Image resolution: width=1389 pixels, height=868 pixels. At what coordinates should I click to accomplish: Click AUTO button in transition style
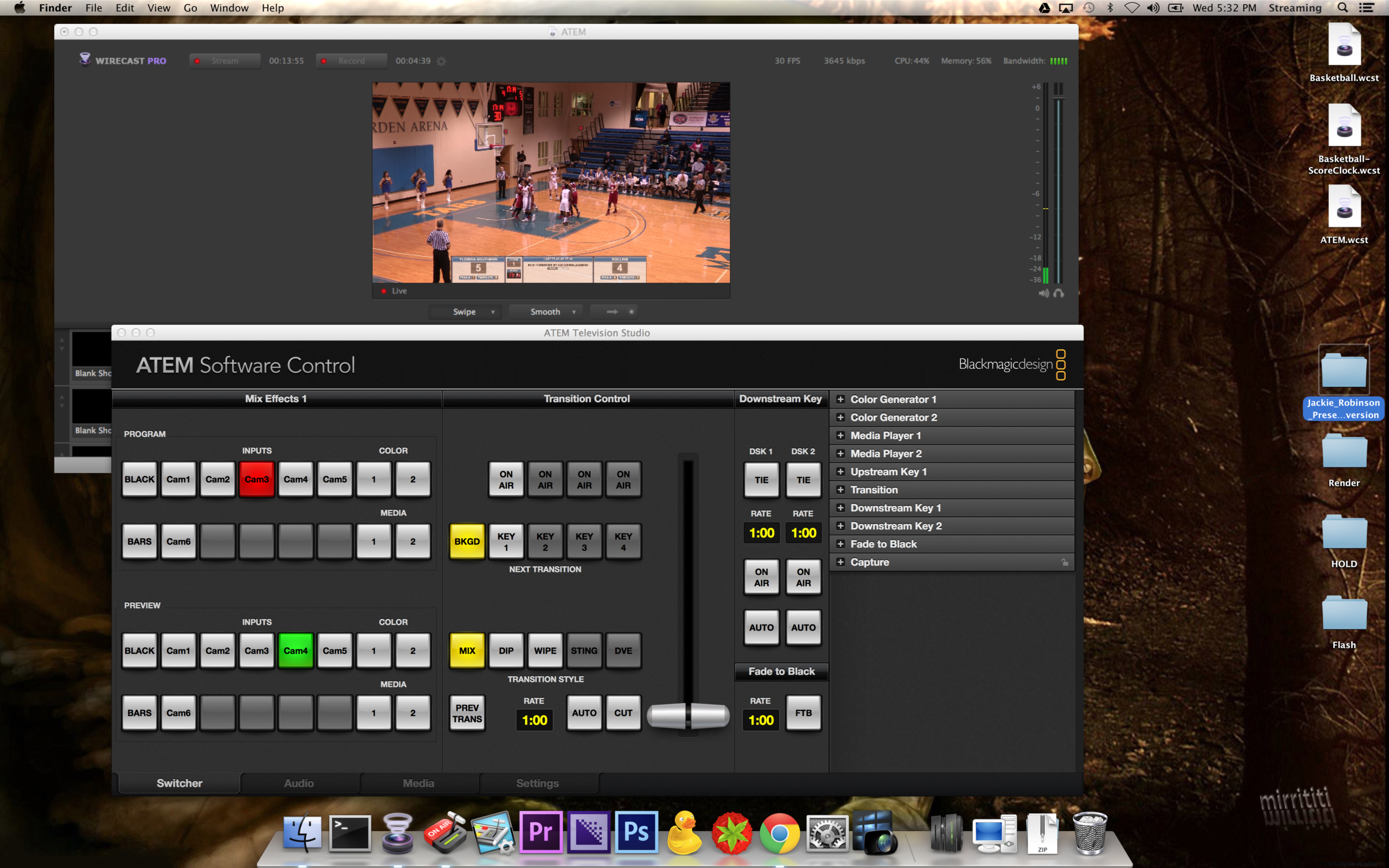584,713
